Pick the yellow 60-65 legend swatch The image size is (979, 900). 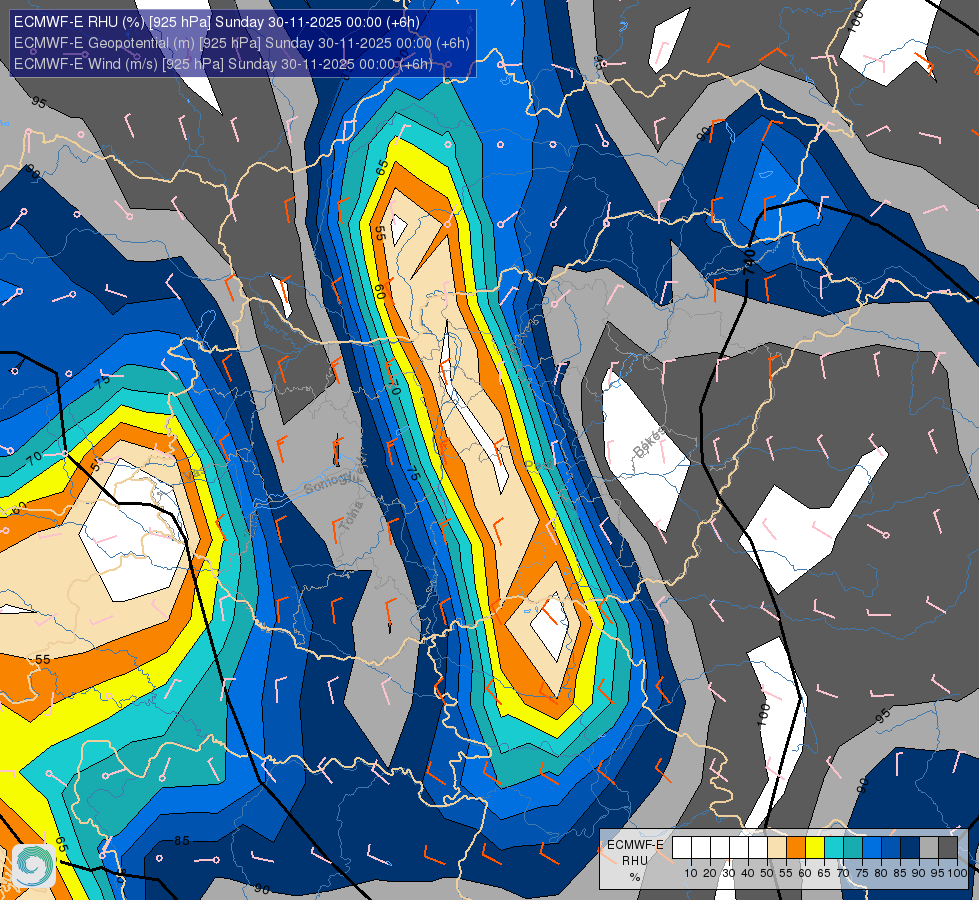tap(815, 847)
